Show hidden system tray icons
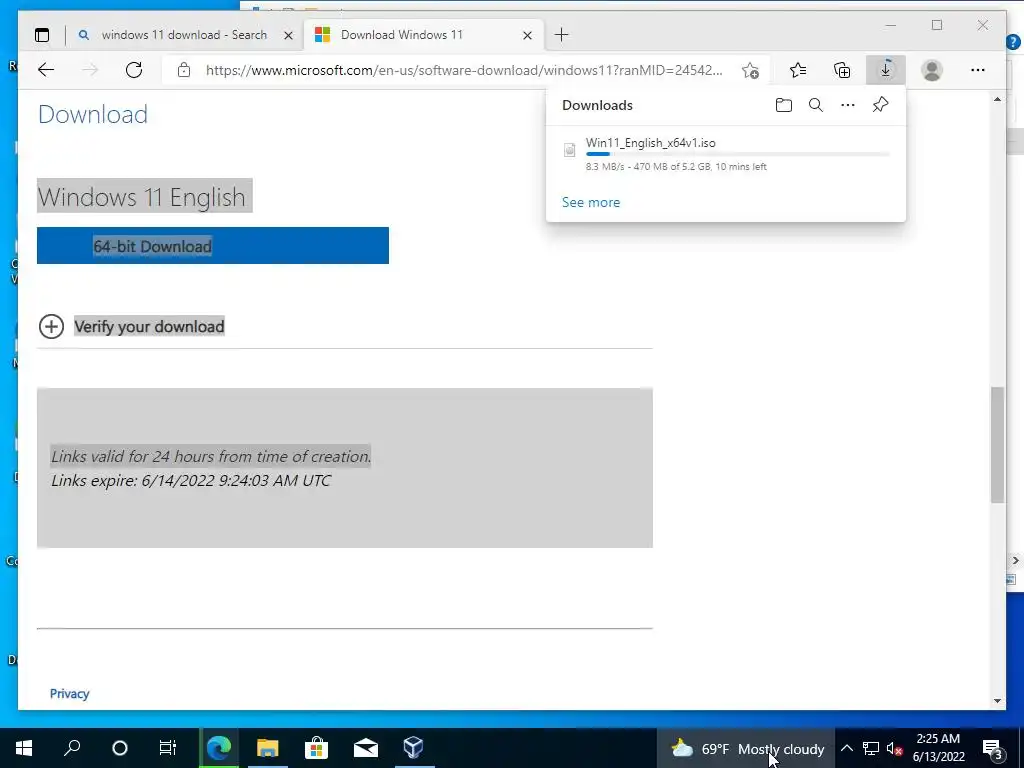1024x768 pixels. click(846, 748)
